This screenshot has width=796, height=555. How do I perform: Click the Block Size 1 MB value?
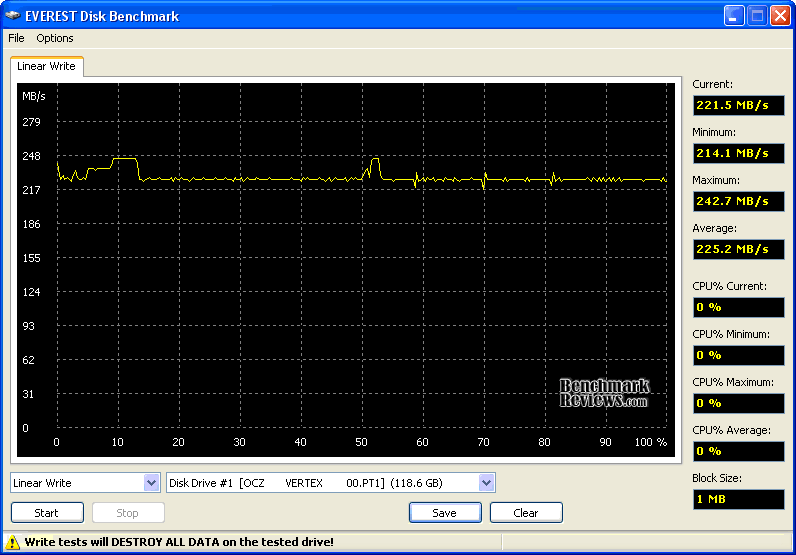[739, 499]
